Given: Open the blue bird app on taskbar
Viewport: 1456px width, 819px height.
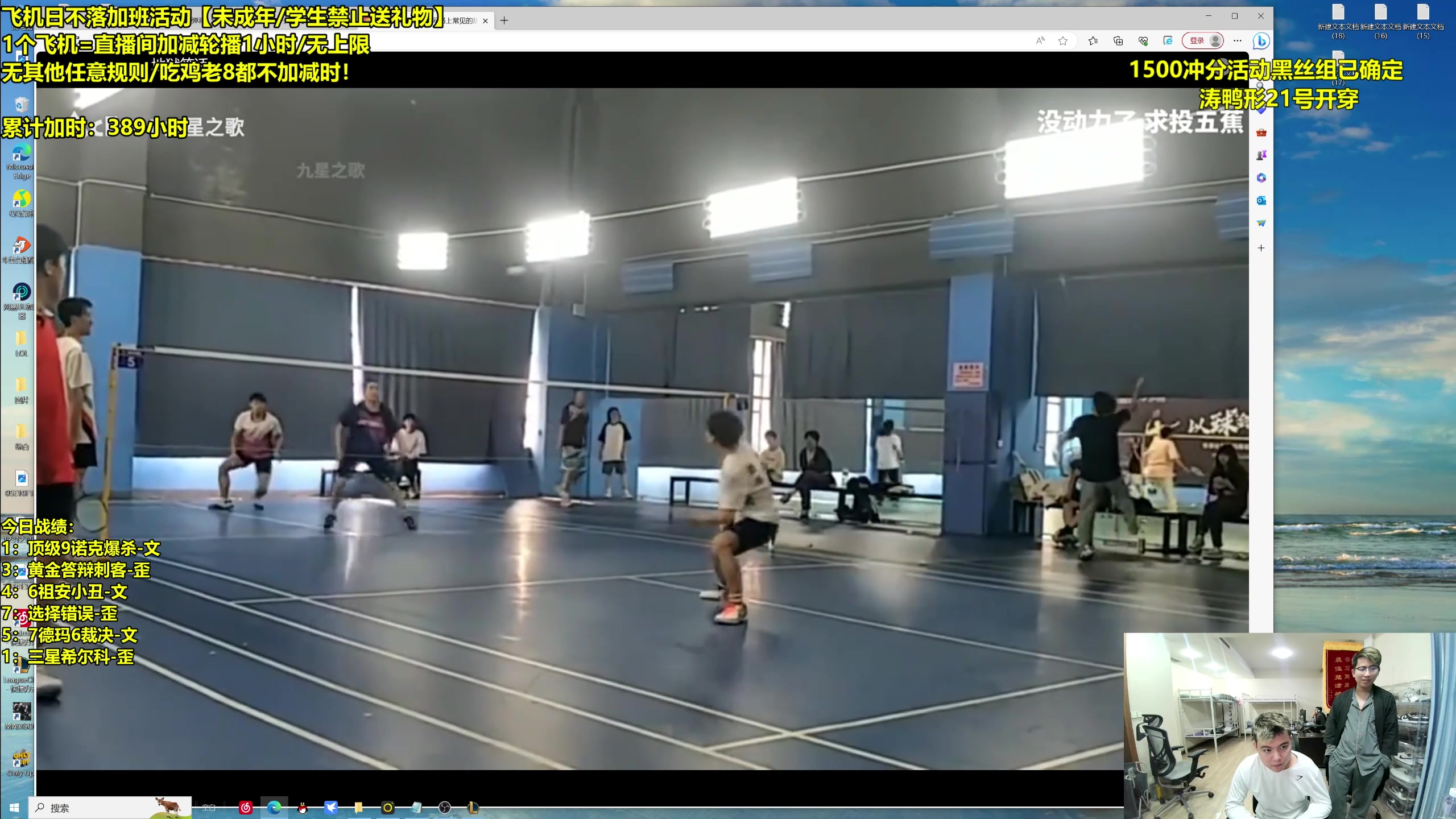Looking at the screenshot, I should pyautogui.click(x=331, y=808).
